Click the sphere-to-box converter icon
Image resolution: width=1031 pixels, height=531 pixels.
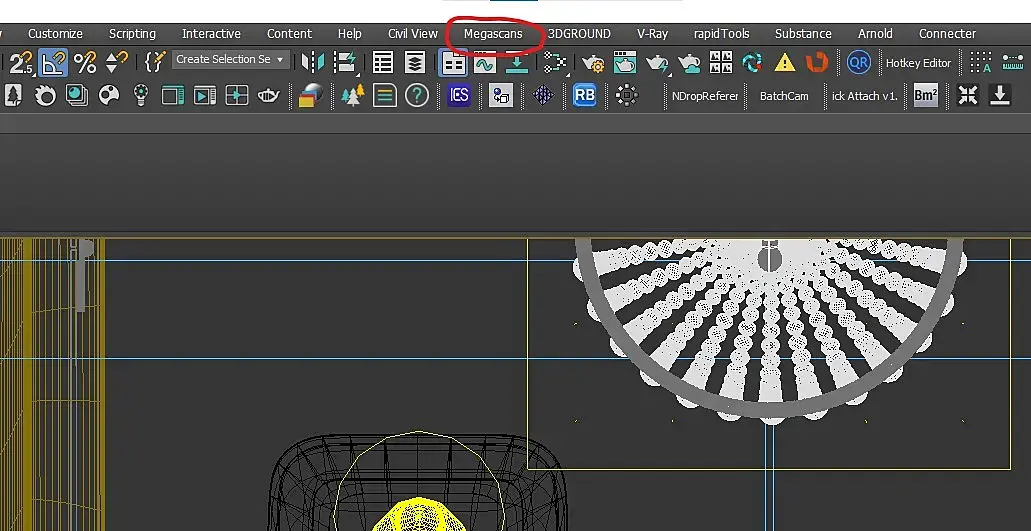click(501, 96)
